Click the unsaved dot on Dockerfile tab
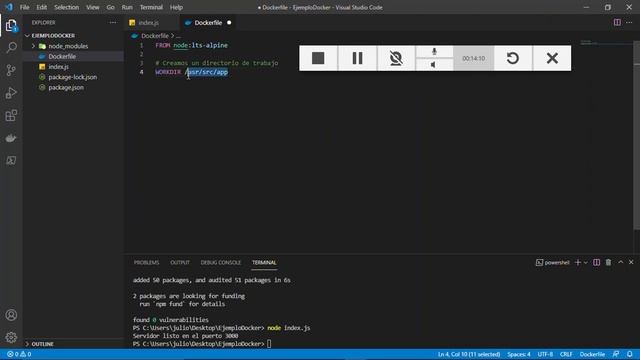Screen dimensions: 640x360 pyautogui.click(x=229, y=23)
